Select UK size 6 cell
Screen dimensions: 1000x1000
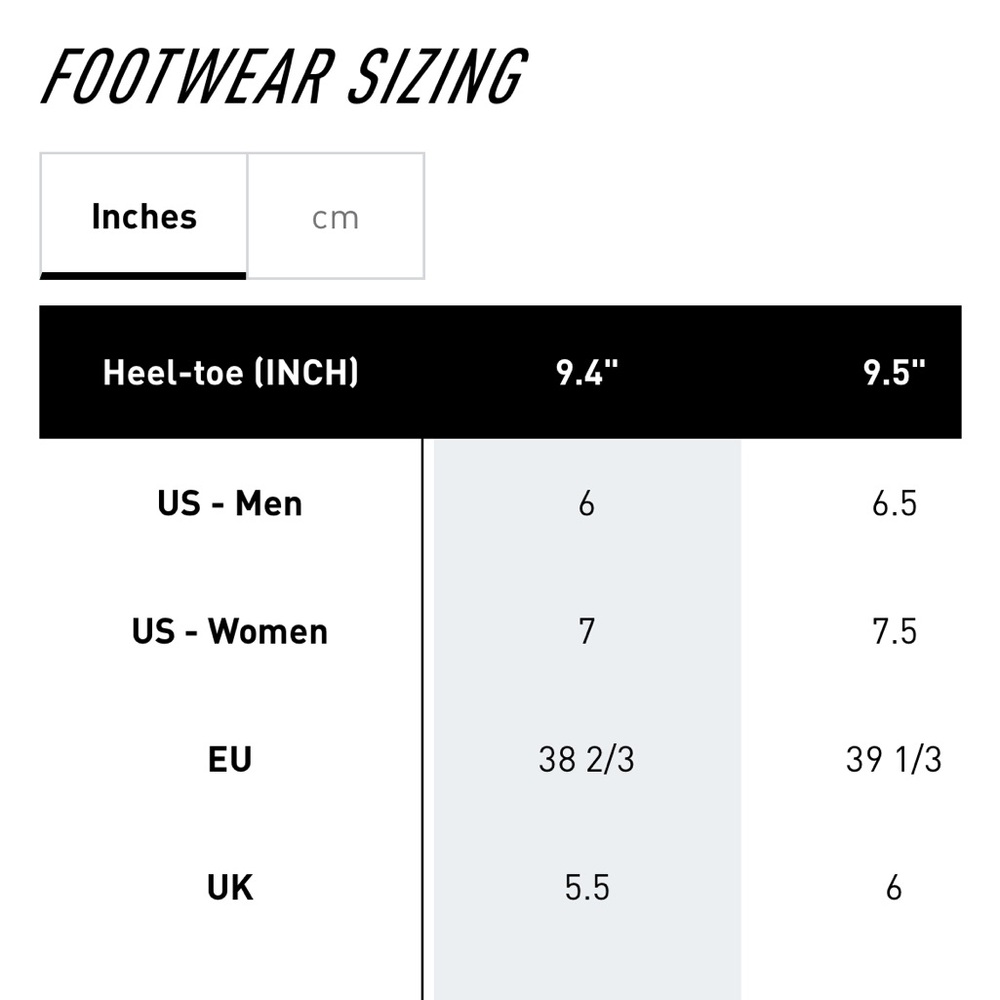pos(894,887)
